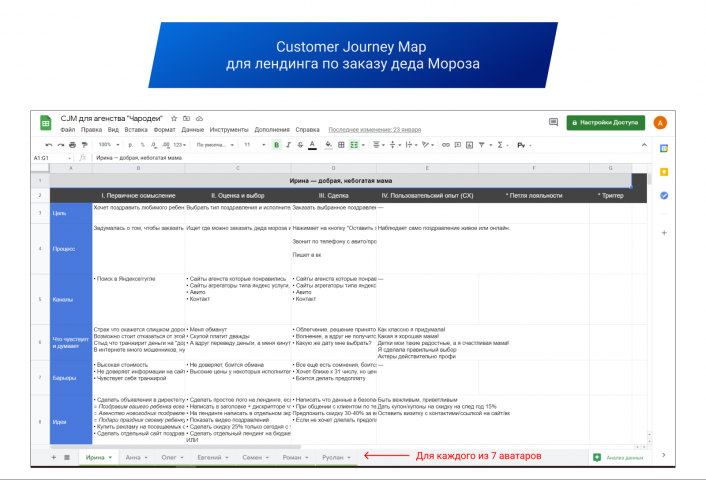Open the Инструменты menu
Screen dimensions: 706x480
[x=229, y=130]
